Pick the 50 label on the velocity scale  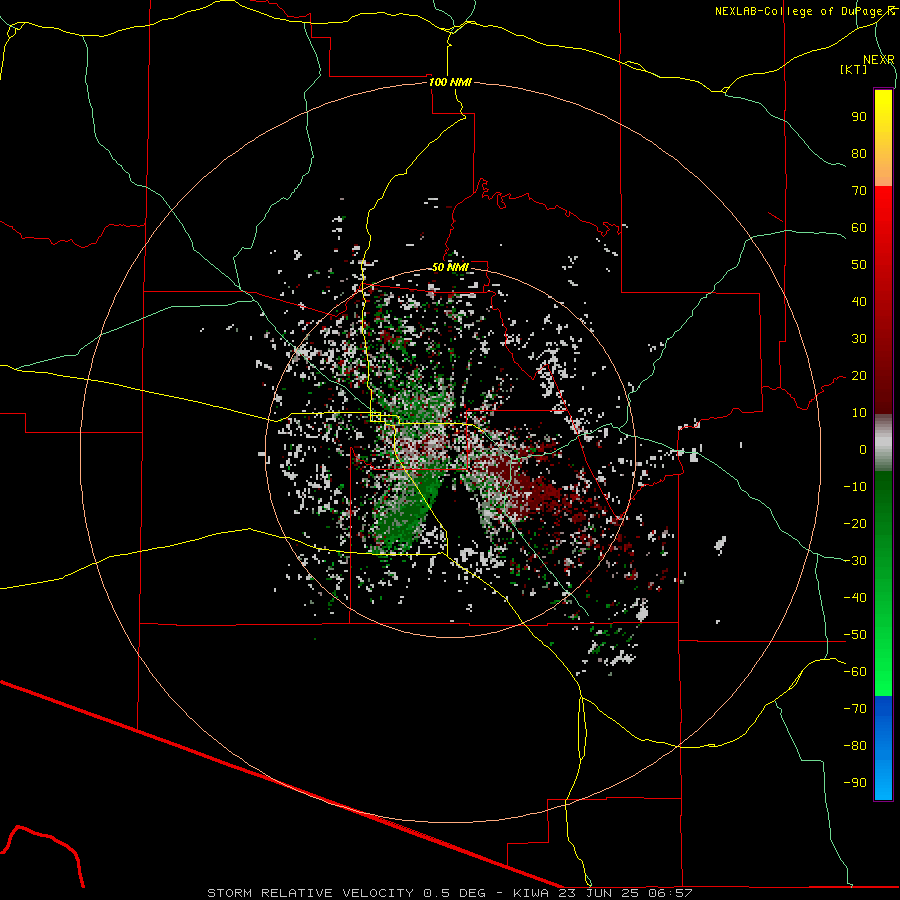(859, 265)
